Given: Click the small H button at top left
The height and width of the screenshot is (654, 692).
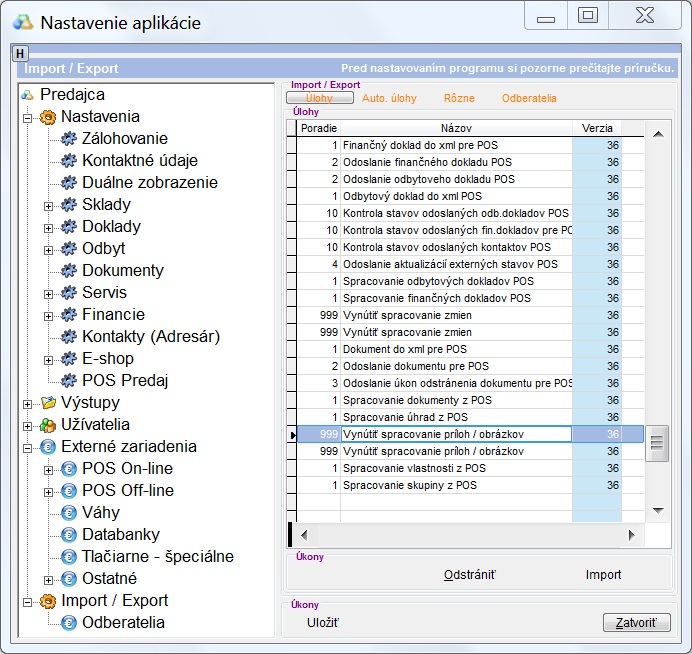Looking at the screenshot, I should coord(20,52).
